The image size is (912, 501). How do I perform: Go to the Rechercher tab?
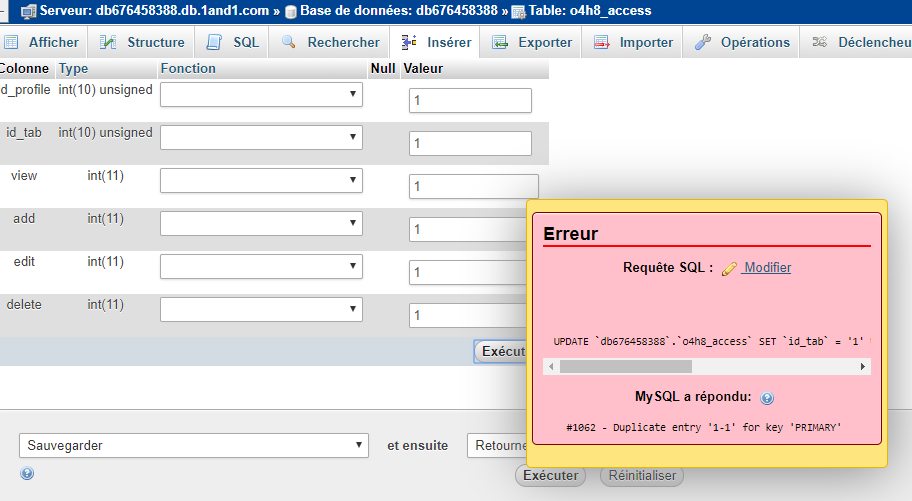[329, 42]
